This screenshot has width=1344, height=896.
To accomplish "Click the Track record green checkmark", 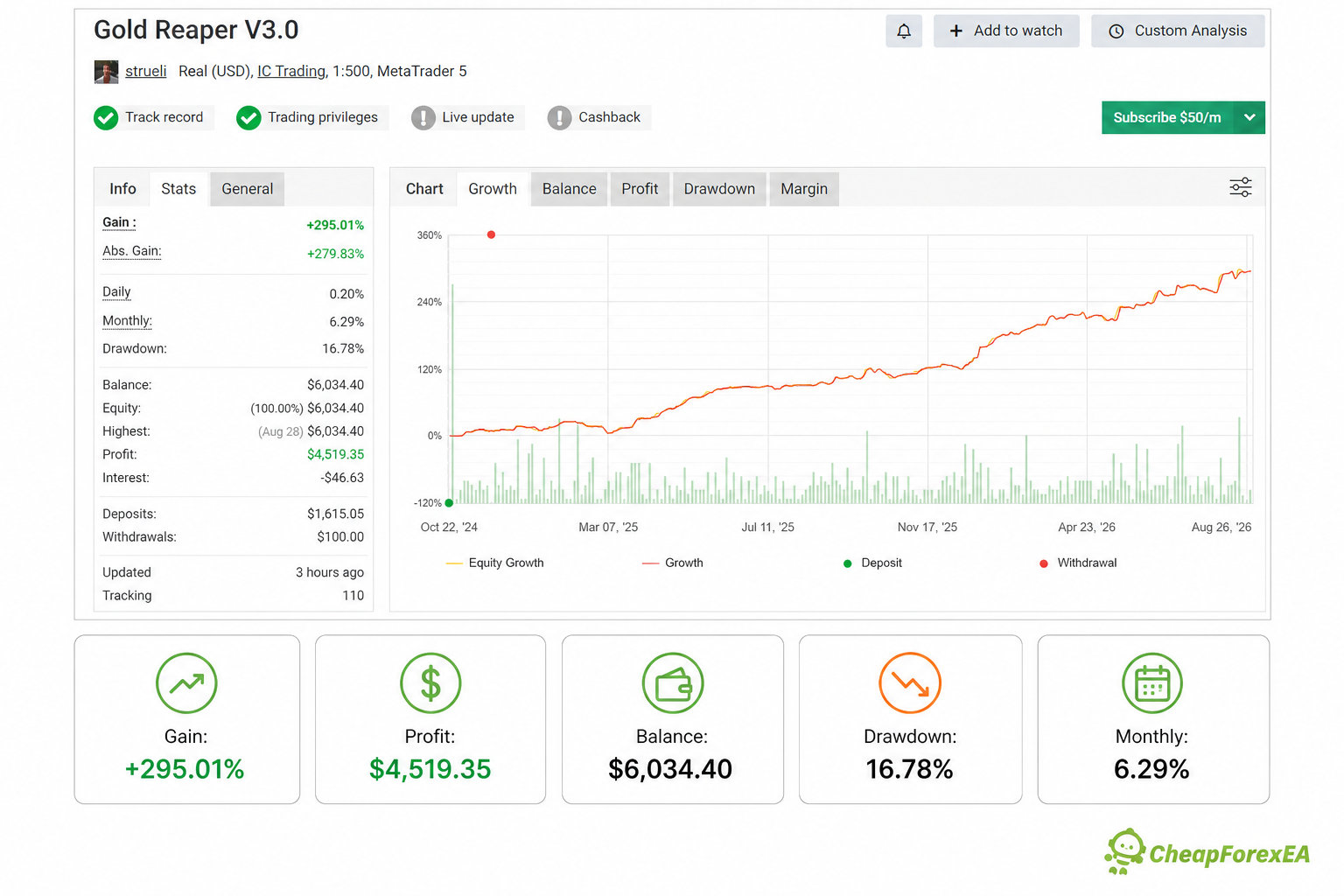I will [x=106, y=117].
